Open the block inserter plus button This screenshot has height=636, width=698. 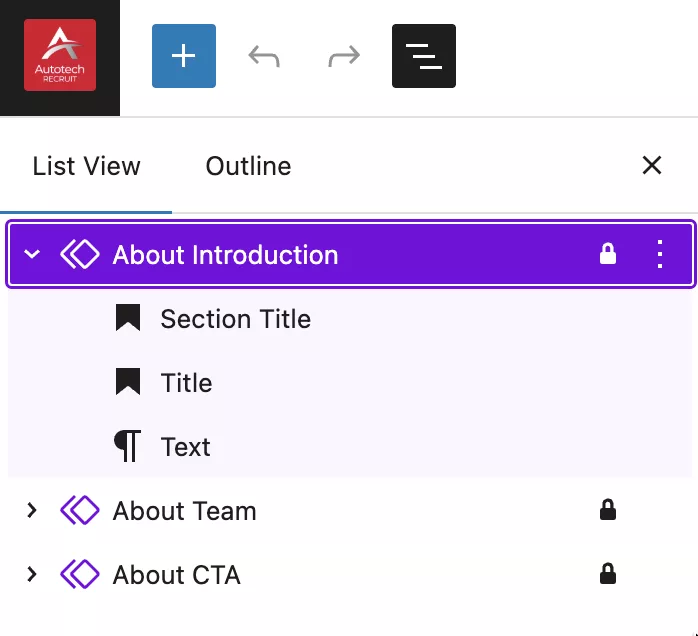(x=184, y=56)
